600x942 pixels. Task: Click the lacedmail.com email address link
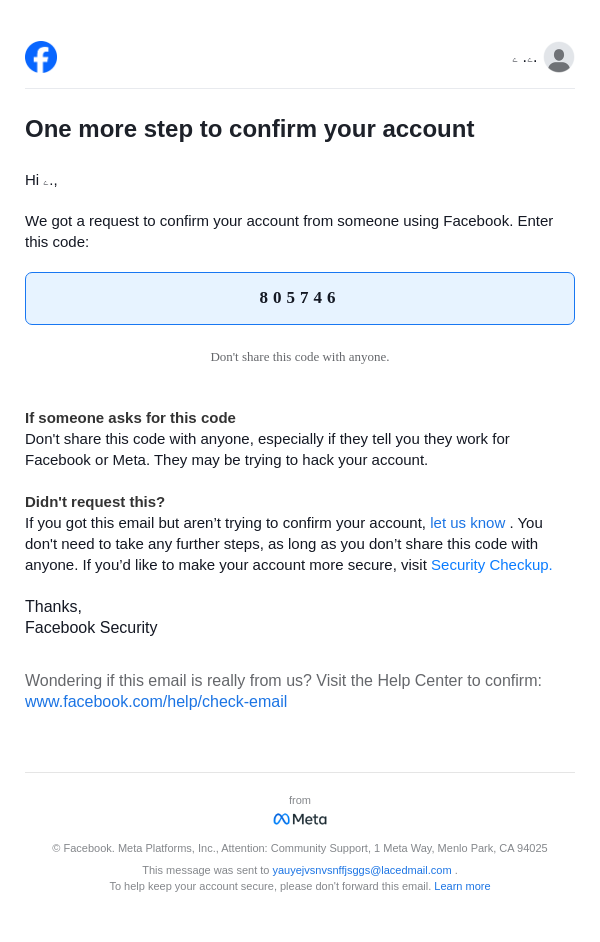[x=362, y=870]
